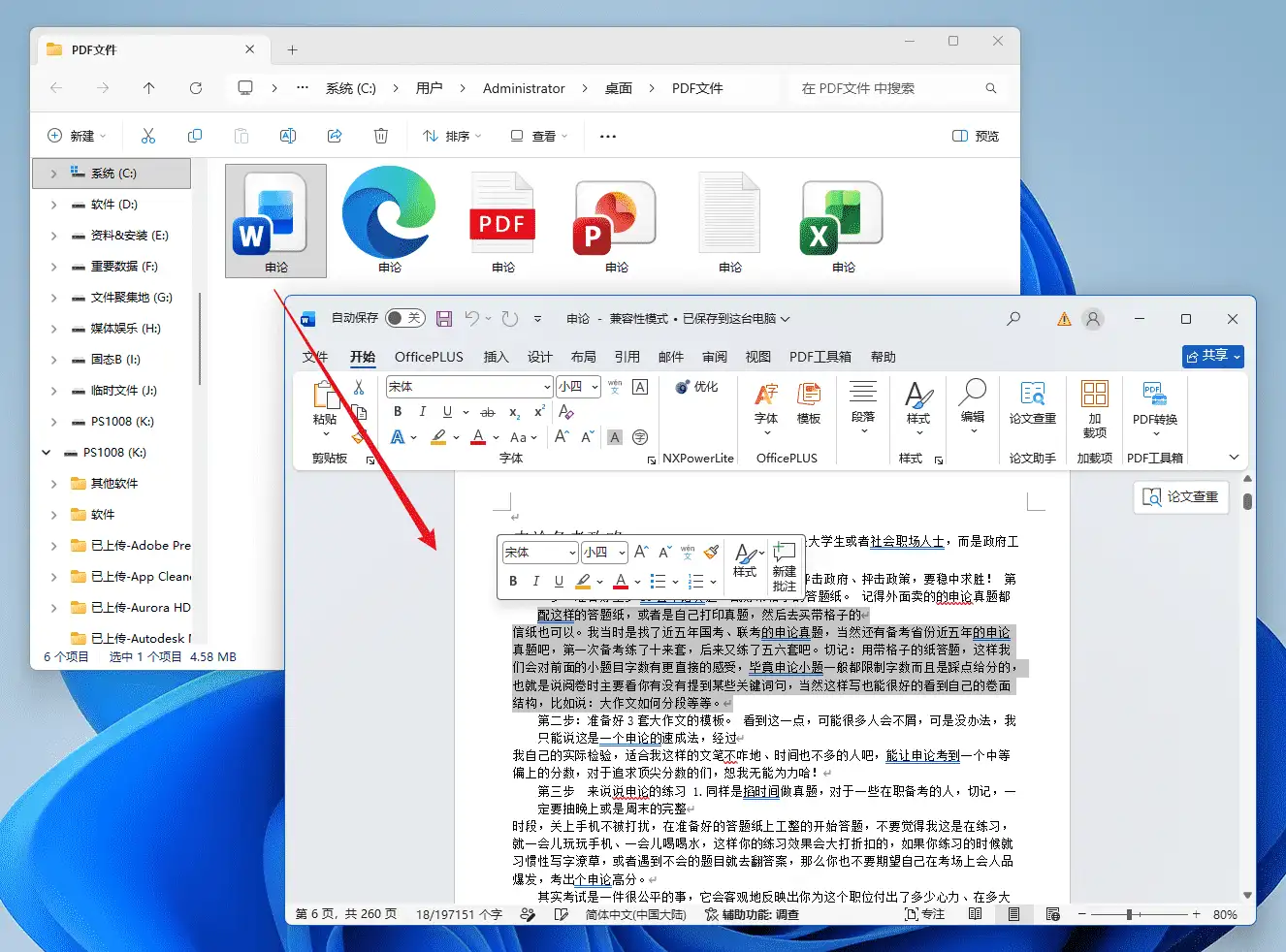The height and width of the screenshot is (952, 1286).
Task: Click 新建批注 in the mini toolbar
Action: point(785,566)
